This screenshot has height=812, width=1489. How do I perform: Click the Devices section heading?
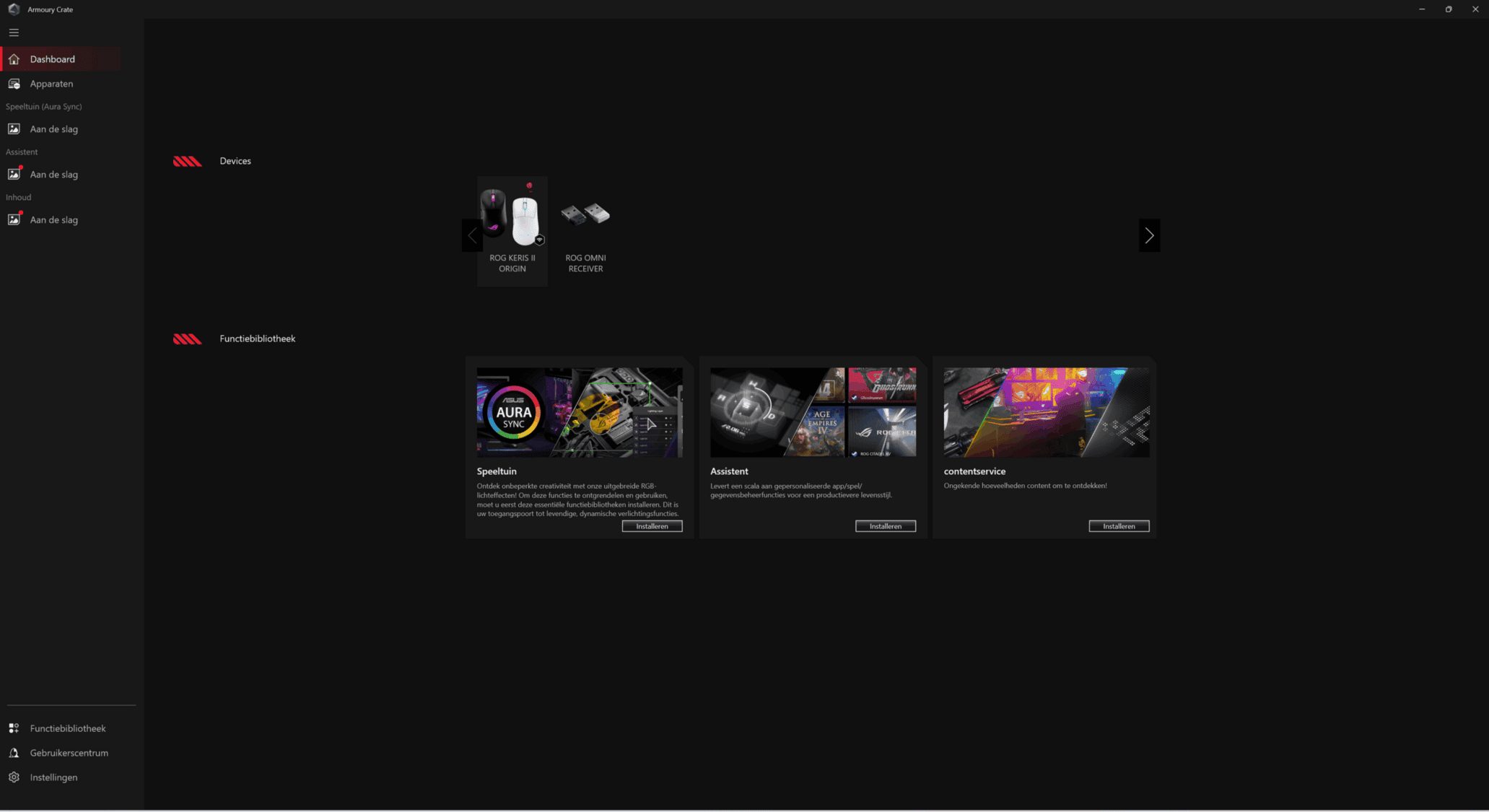tap(235, 161)
